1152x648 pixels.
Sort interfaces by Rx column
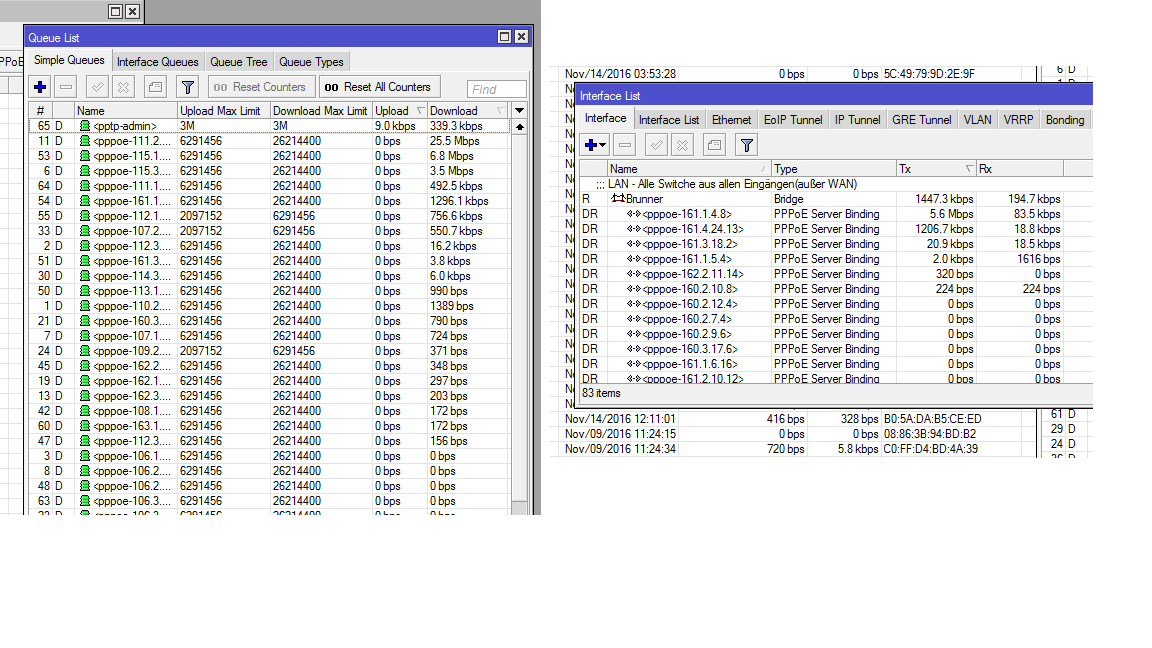1020,168
